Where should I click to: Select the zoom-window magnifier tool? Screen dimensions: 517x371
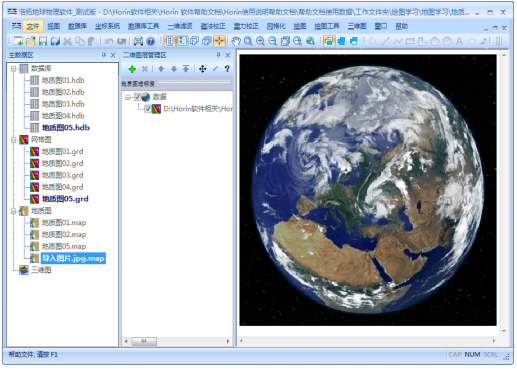[x=248, y=41]
